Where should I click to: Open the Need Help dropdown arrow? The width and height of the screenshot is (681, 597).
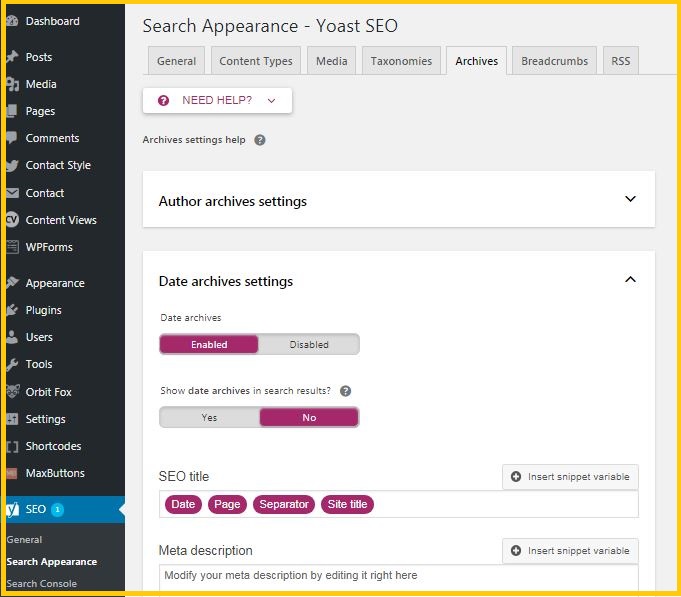[x=271, y=101]
